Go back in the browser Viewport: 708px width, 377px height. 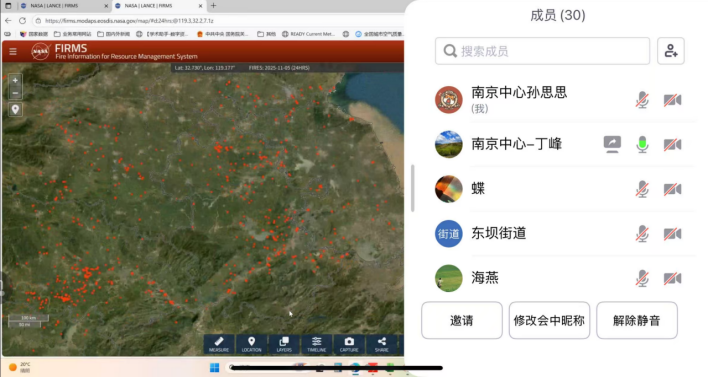[8, 20]
